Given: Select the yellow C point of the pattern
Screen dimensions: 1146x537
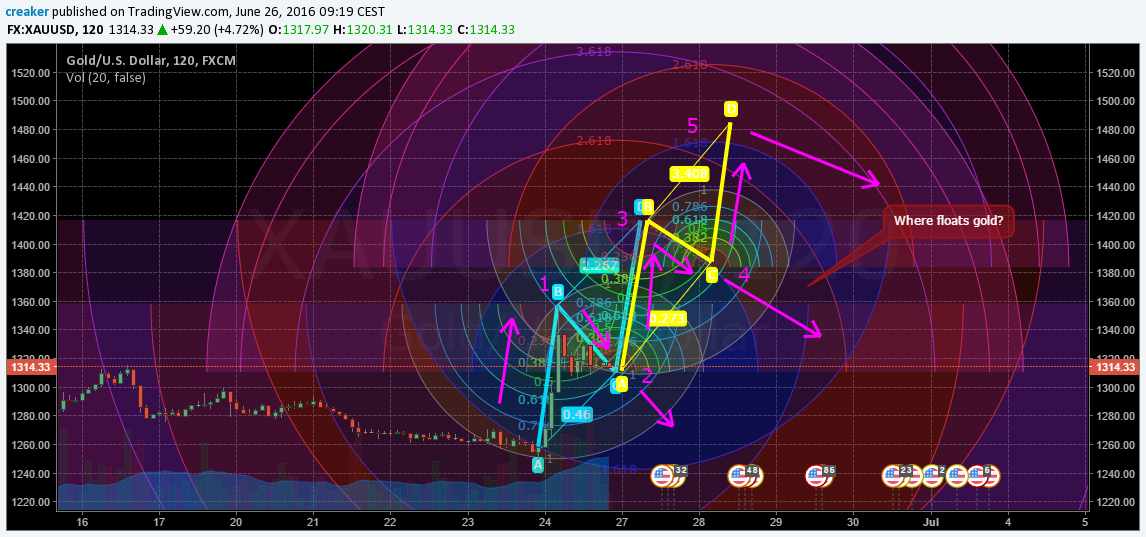Looking at the screenshot, I should point(712,275).
